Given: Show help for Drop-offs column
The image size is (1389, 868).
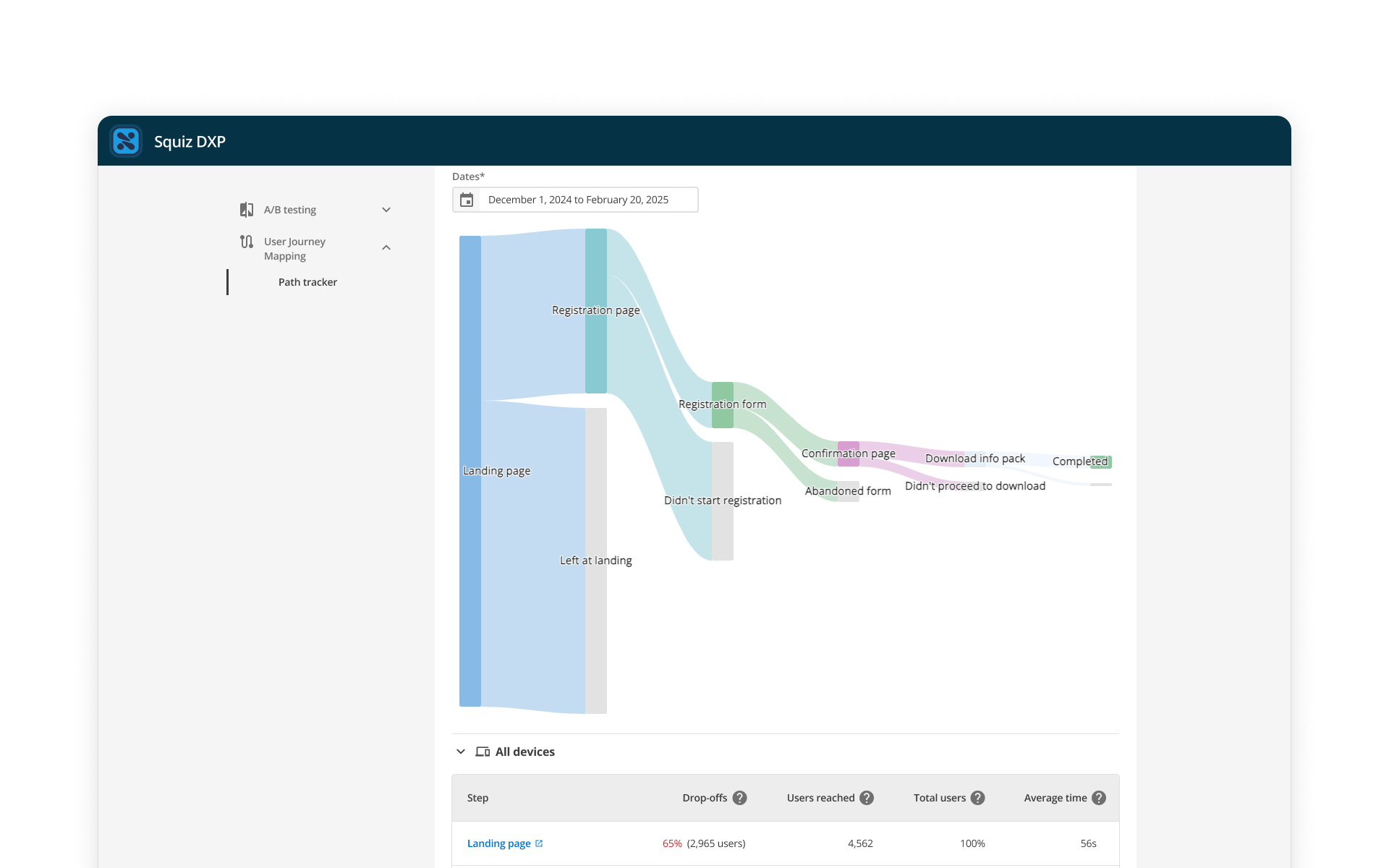Looking at the screenshot, I should (739, 798).
